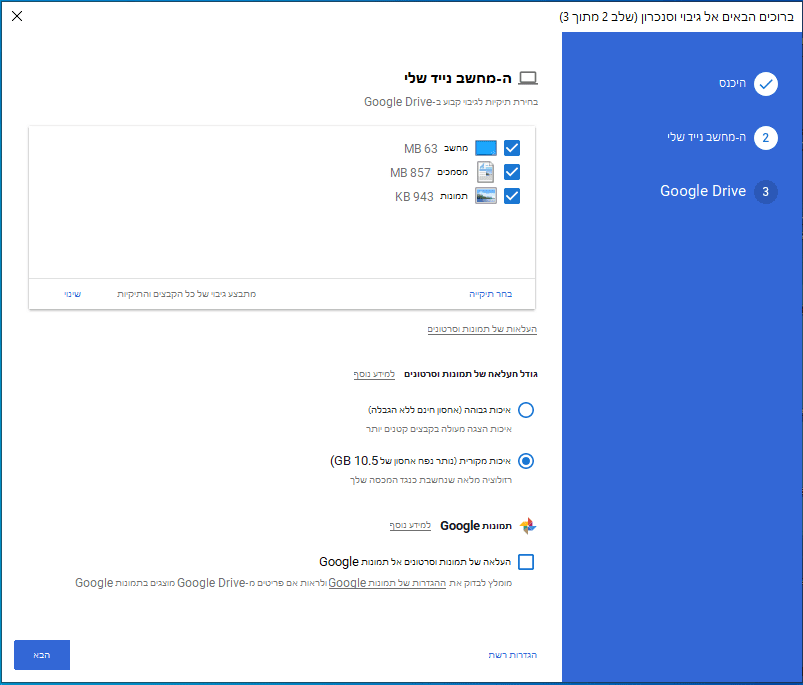Image resolution: width=803 pixels, height=685 pixels.
Task: Select the High quality upload radio button
Action: tap(526, 410)
